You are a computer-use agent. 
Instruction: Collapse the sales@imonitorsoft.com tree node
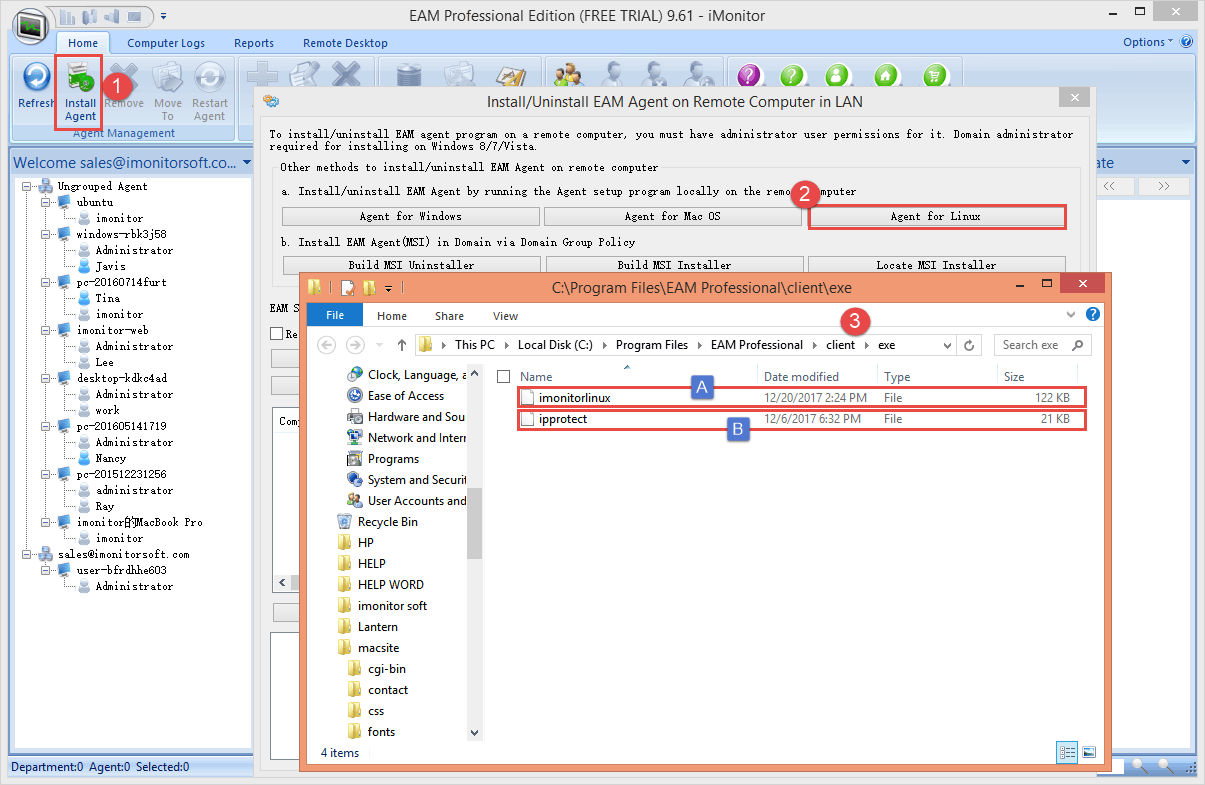coord(28,554)
